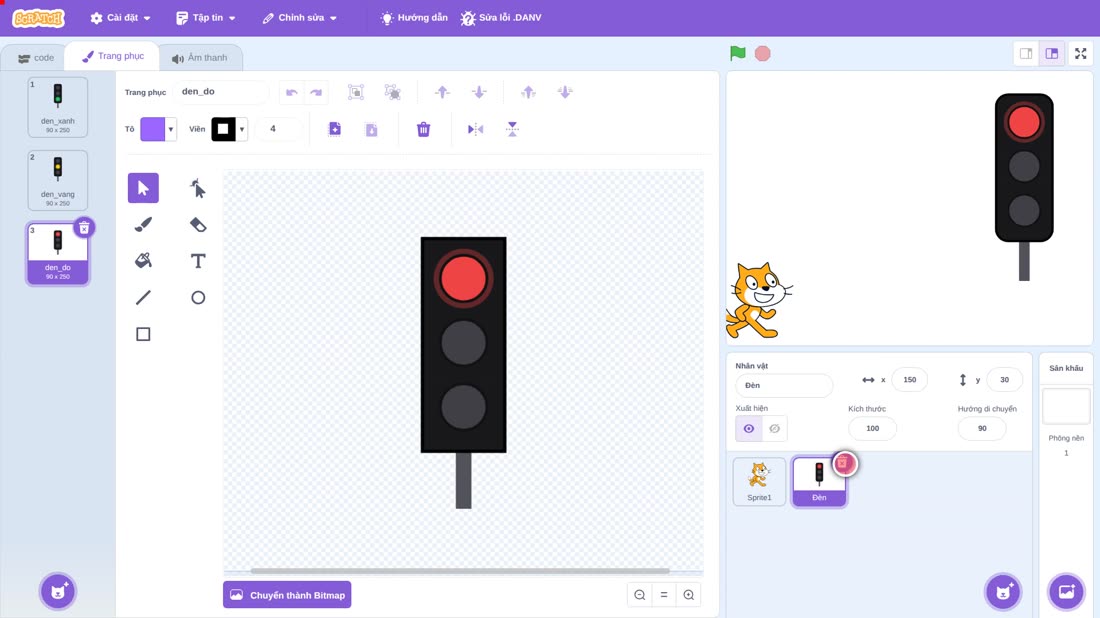Hide the sprite with crossed-eye button

click(774, 429)
